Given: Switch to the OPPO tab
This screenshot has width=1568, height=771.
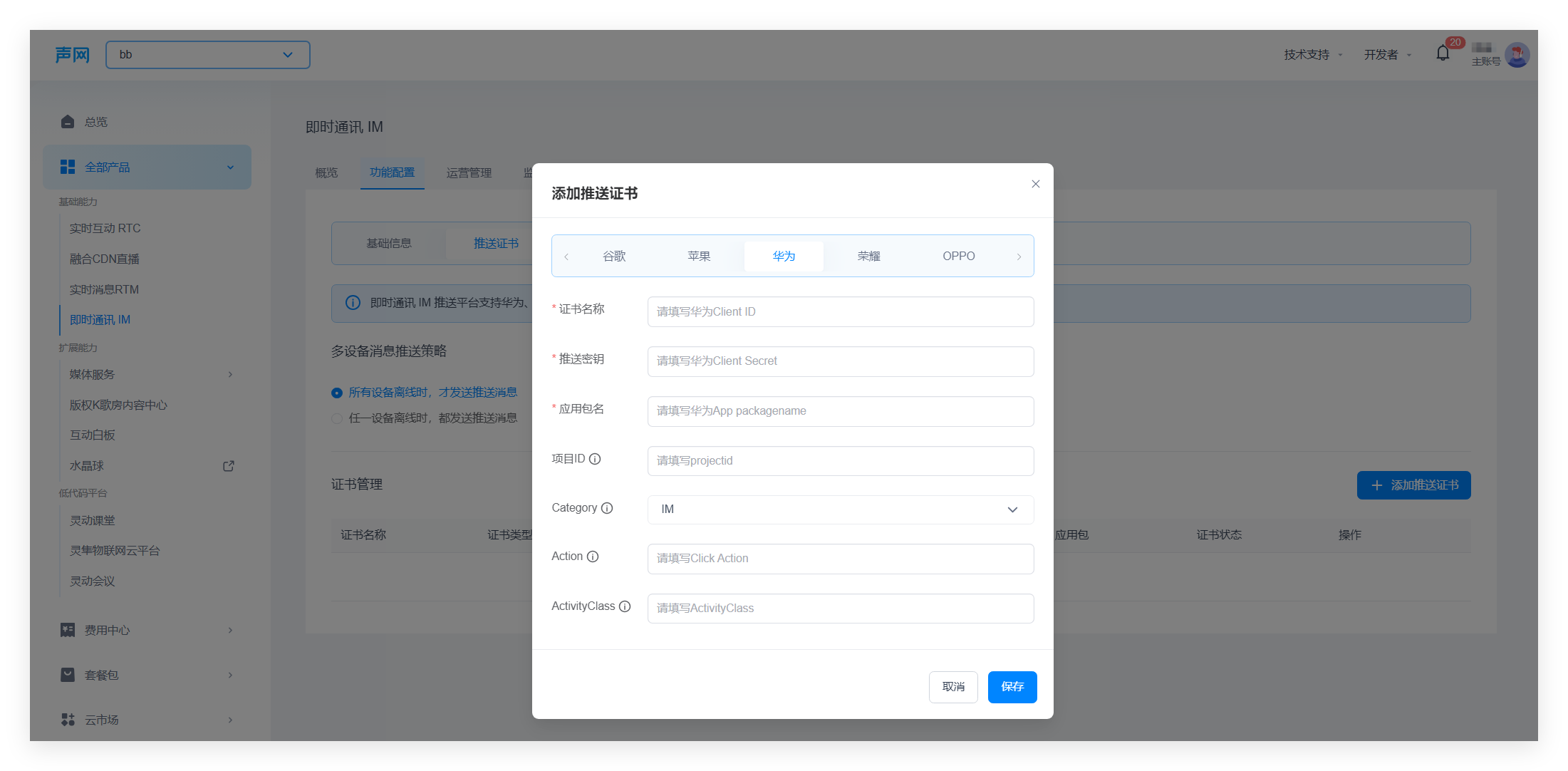Looking at the screenshot, I should tap(959, 256).
